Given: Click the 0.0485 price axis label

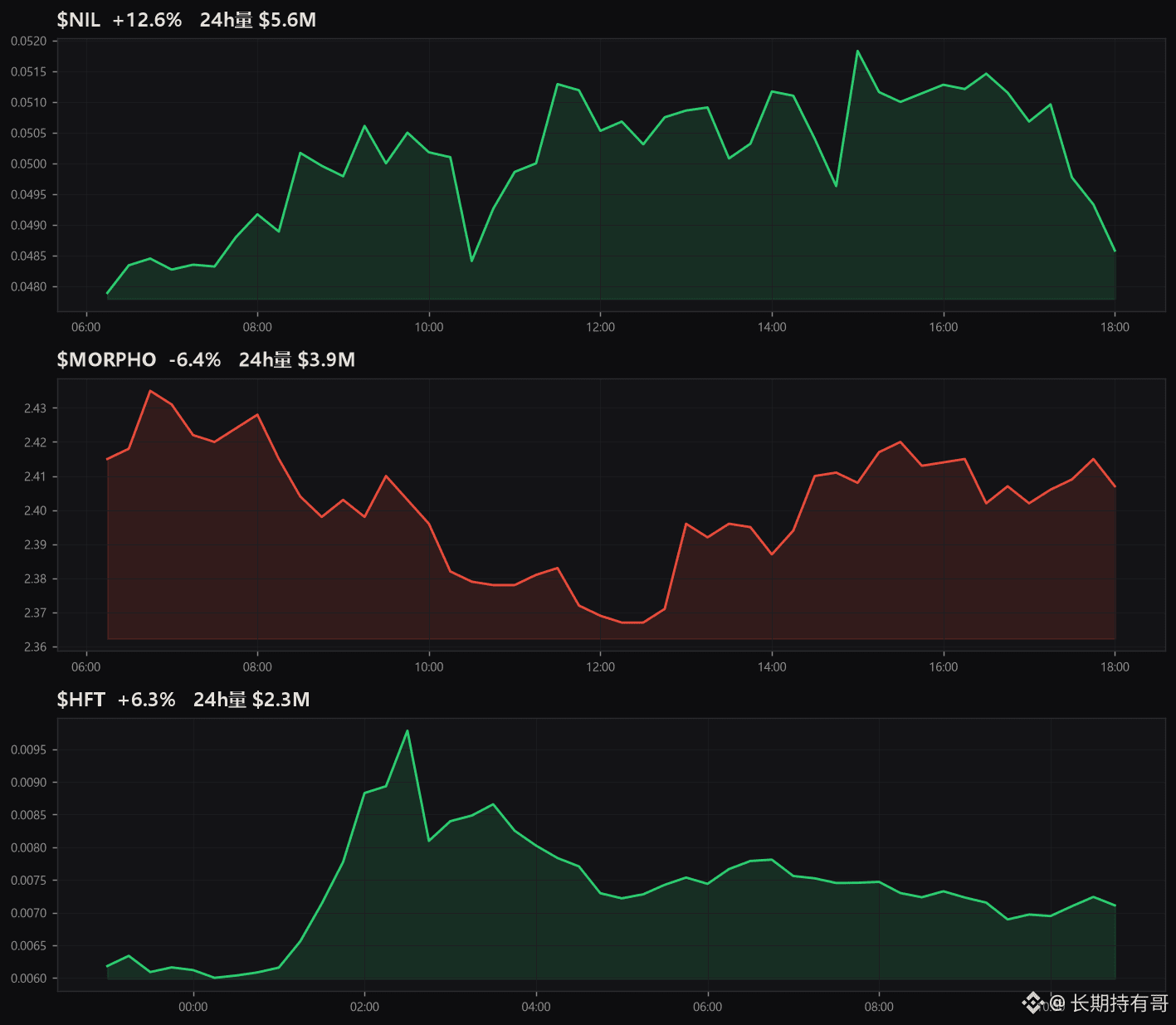Looking at the screenshot, I should 28,256.
